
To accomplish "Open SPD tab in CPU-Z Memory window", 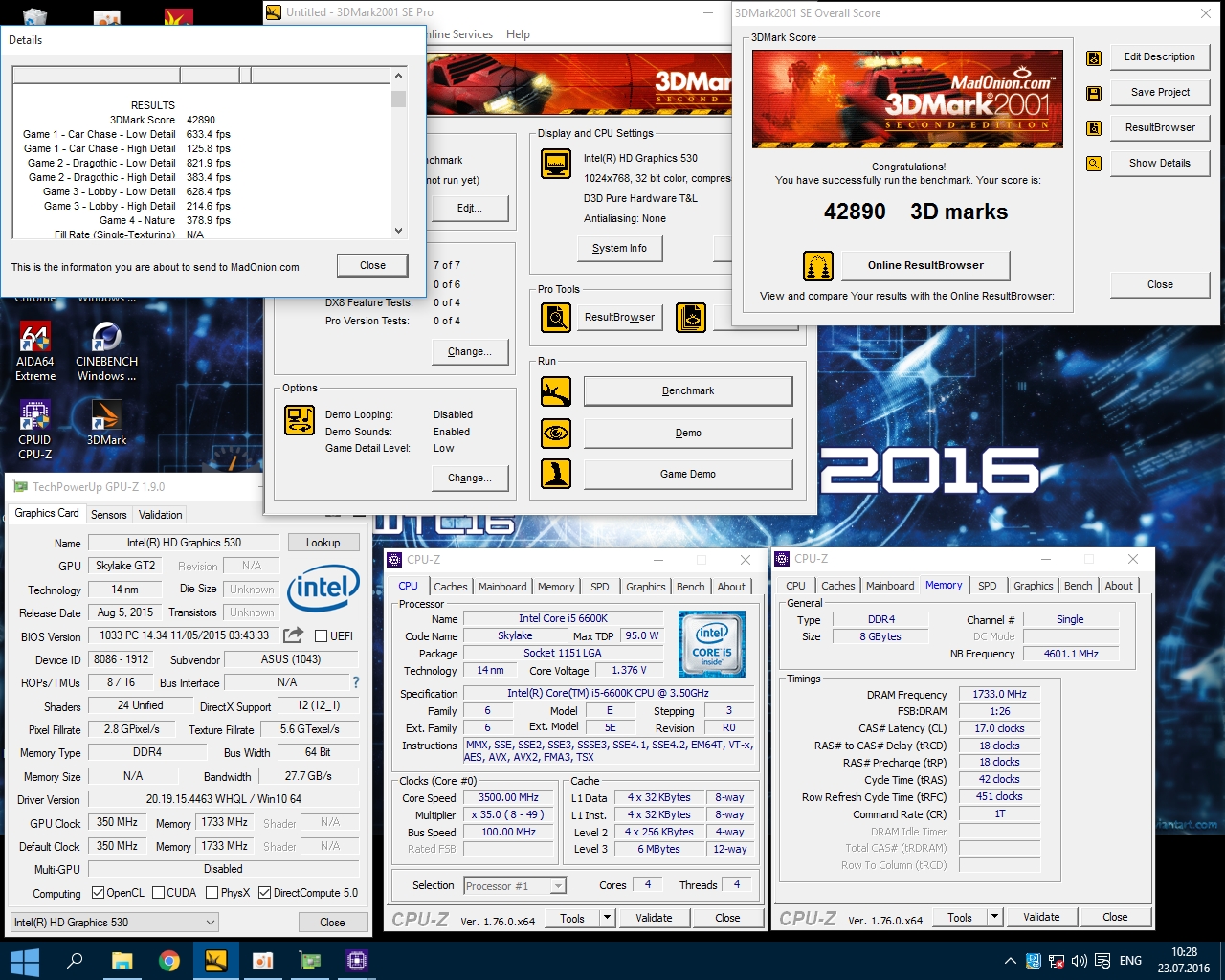I will 988,586.
